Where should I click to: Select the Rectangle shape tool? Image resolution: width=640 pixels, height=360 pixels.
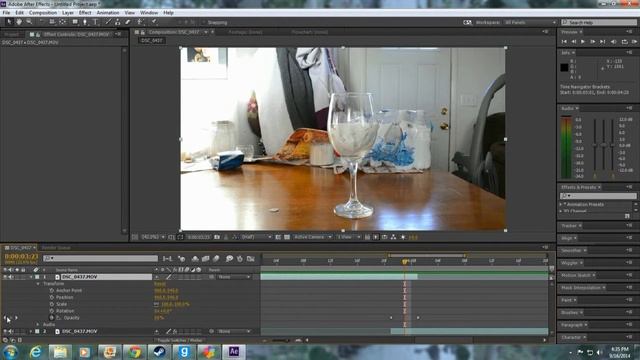(75, 22)
